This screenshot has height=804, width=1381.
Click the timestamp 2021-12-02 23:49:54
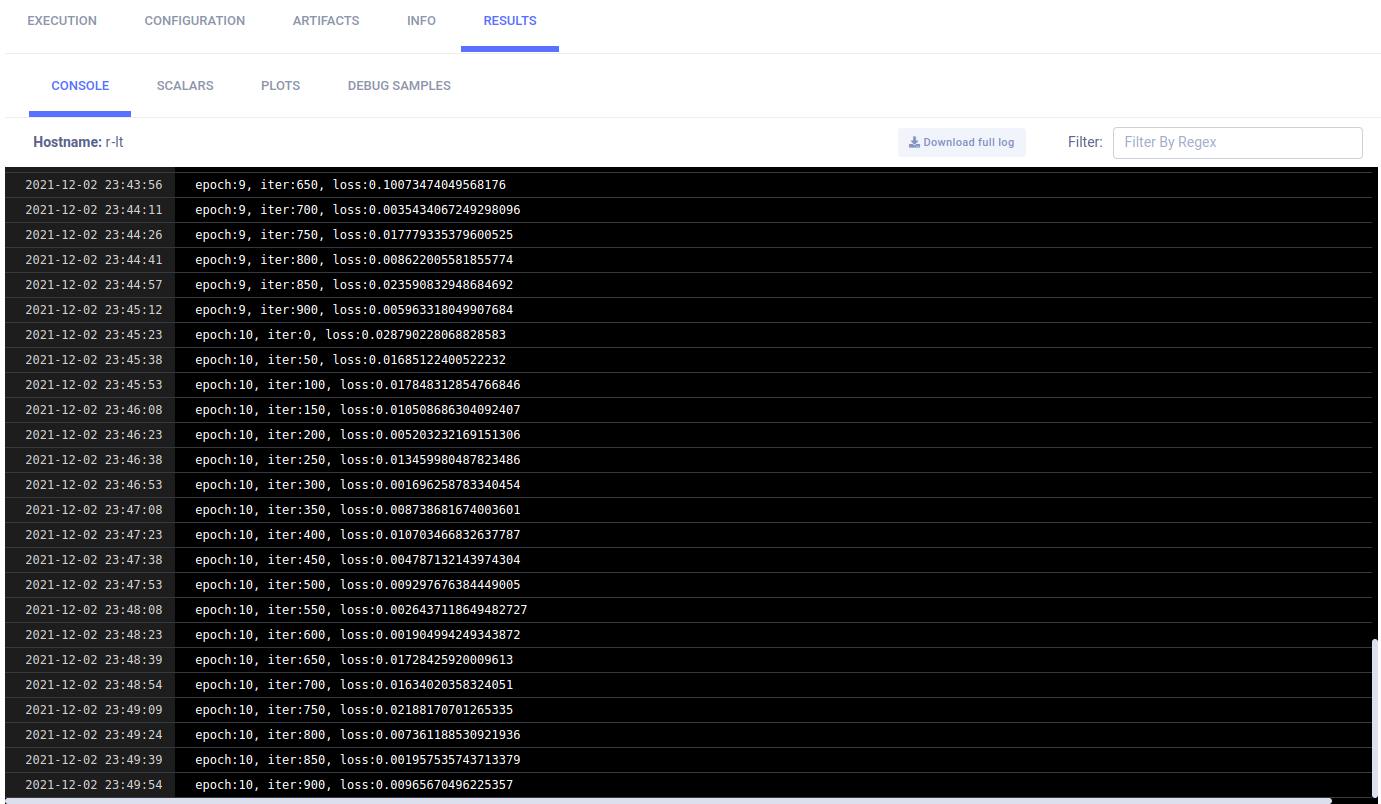[x=93, y=785]
